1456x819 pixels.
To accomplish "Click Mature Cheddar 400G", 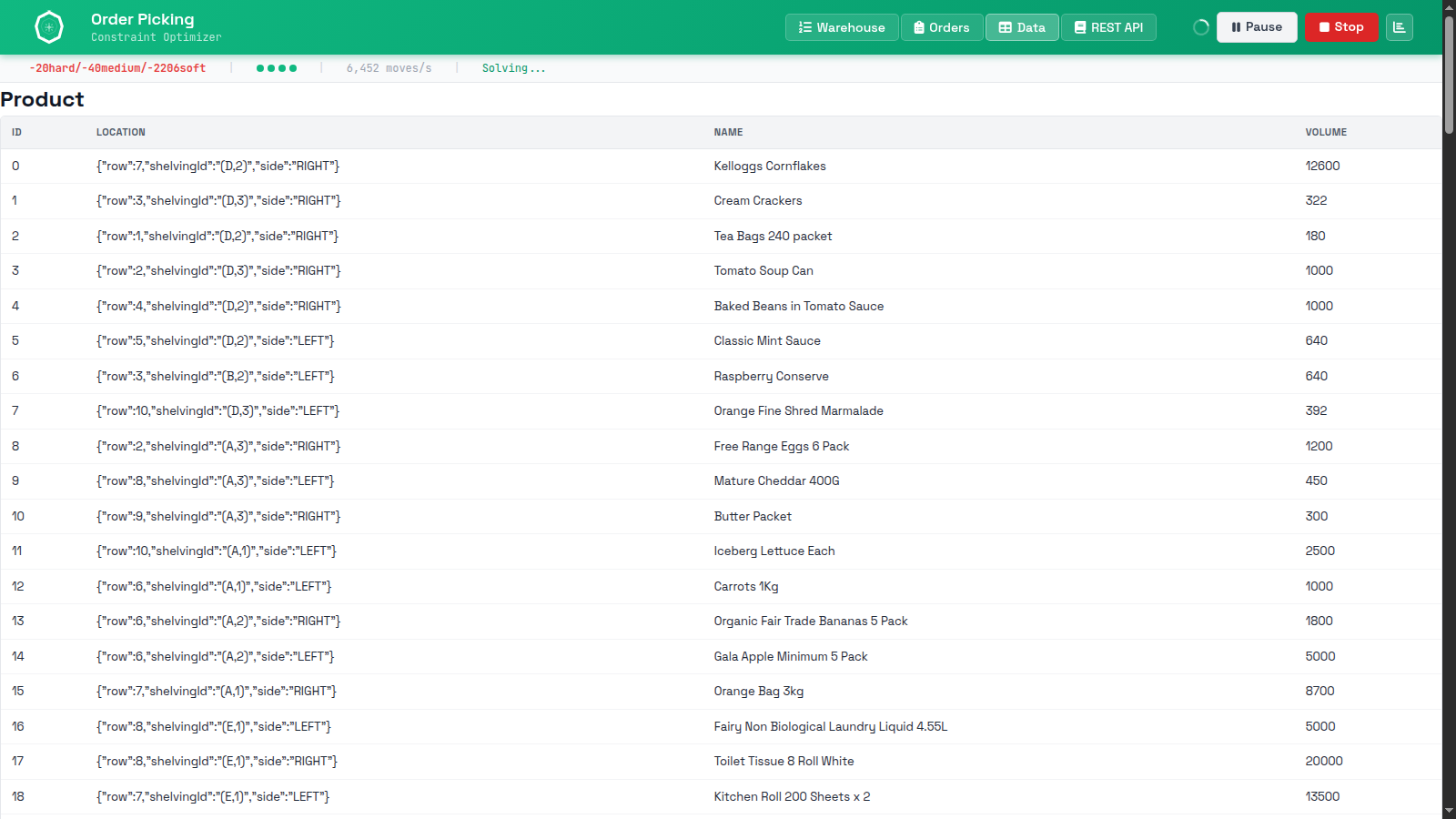I will [x=776, y=480].
